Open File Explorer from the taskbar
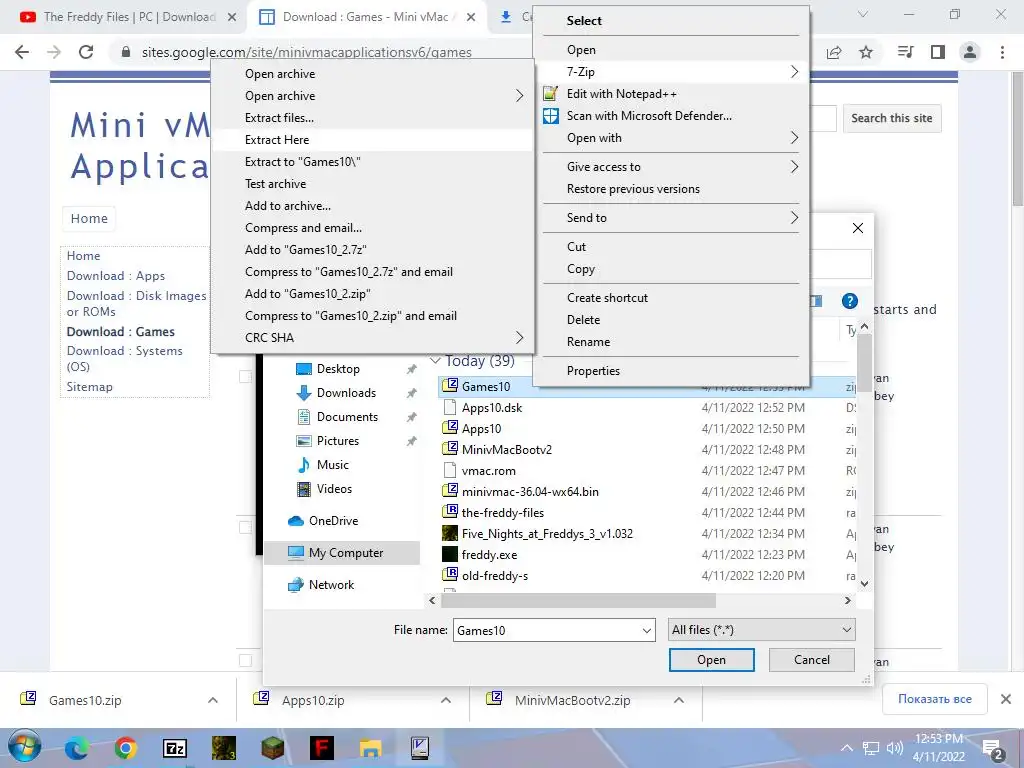The height and width of the screenshot is (768, 1024). [370, 748]
